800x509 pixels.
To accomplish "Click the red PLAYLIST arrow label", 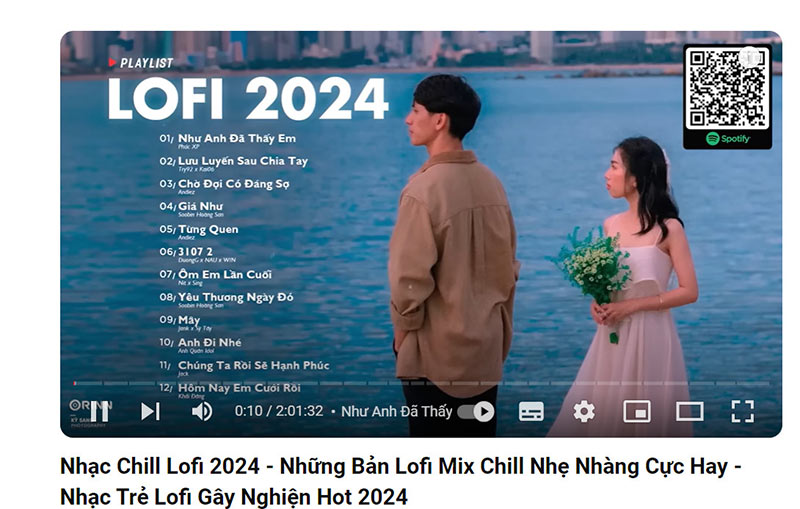I will coord(141,63).
